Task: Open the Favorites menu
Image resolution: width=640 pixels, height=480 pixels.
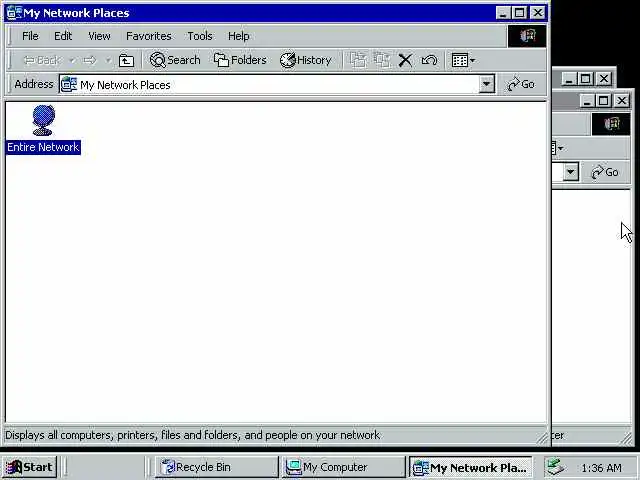Action: (149, 36)
